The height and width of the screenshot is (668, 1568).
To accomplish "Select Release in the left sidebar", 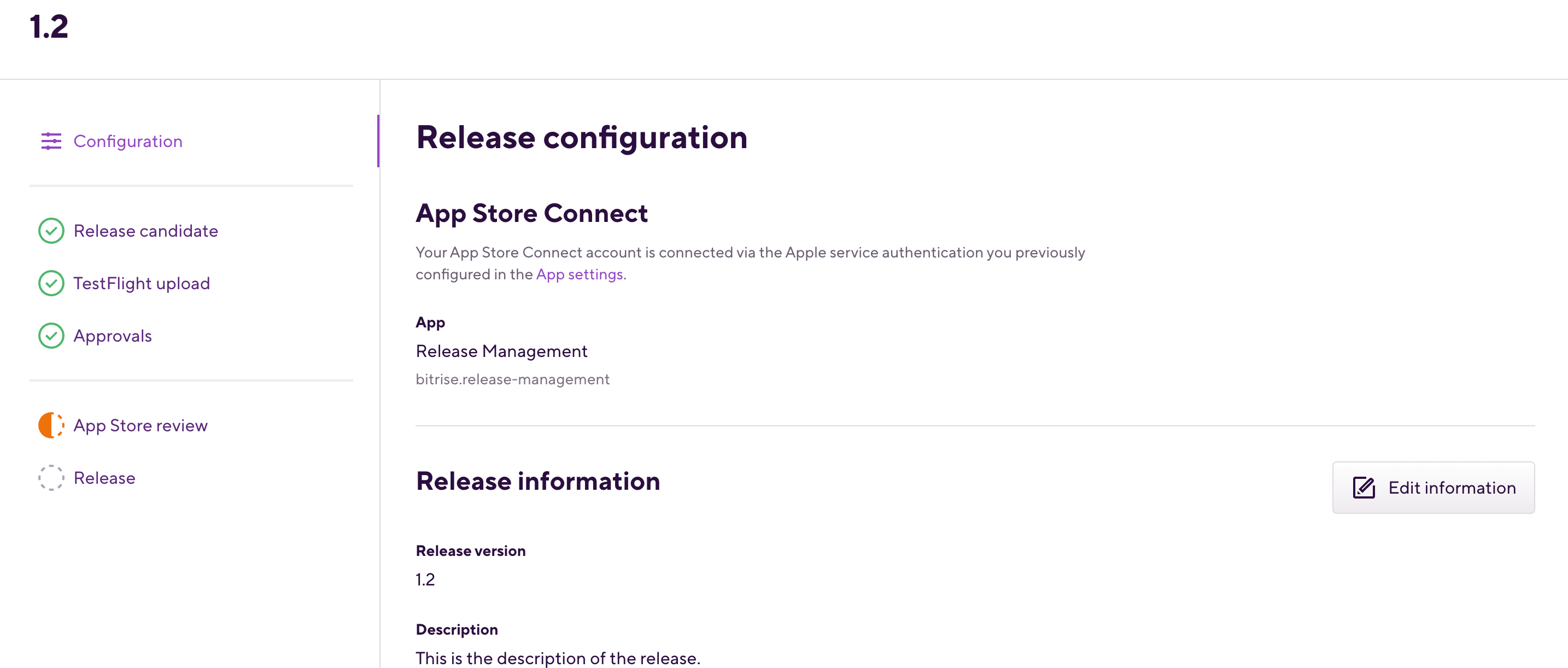I will click(104, 478).
